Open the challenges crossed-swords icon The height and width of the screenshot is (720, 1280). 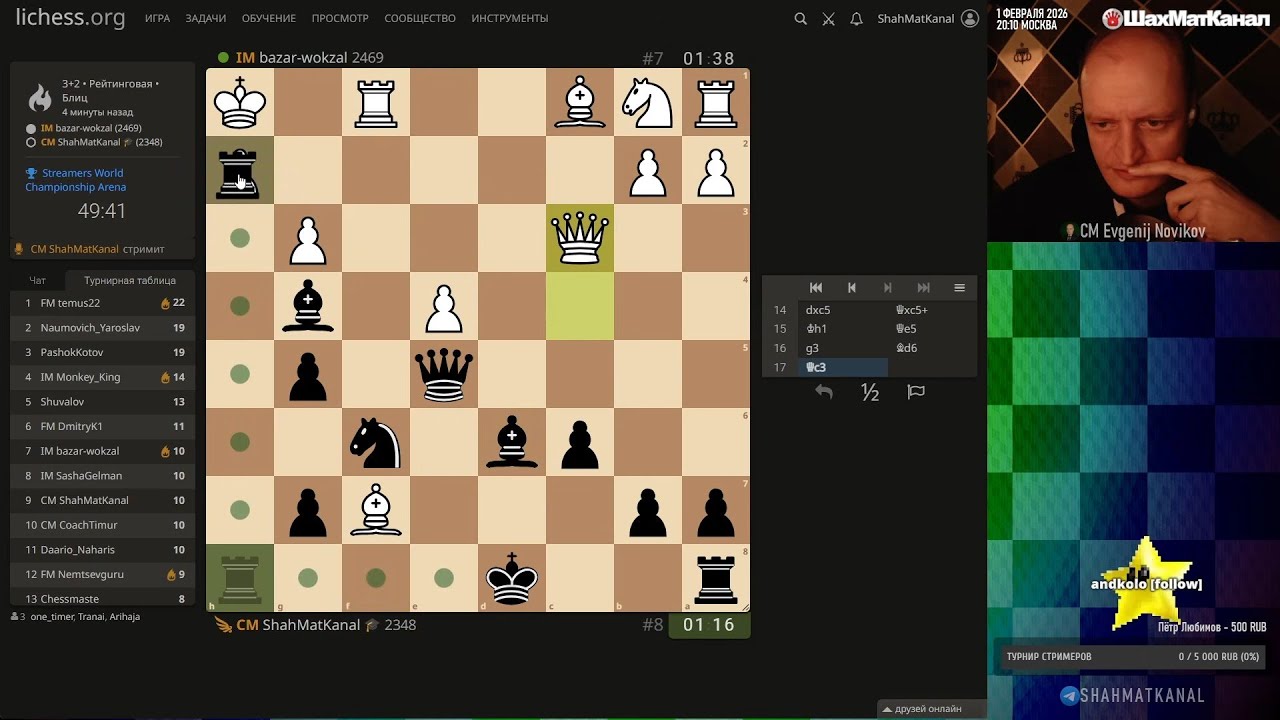(x=828, y=18)
